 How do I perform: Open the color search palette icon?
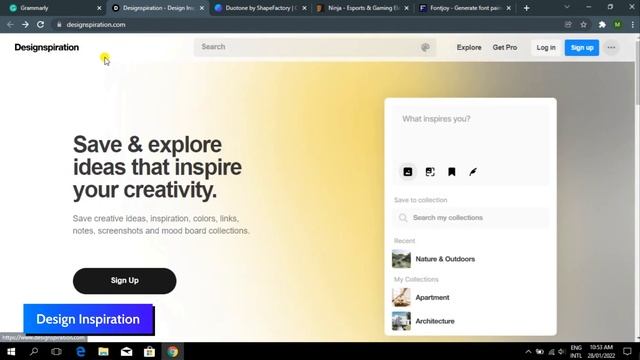425,47
